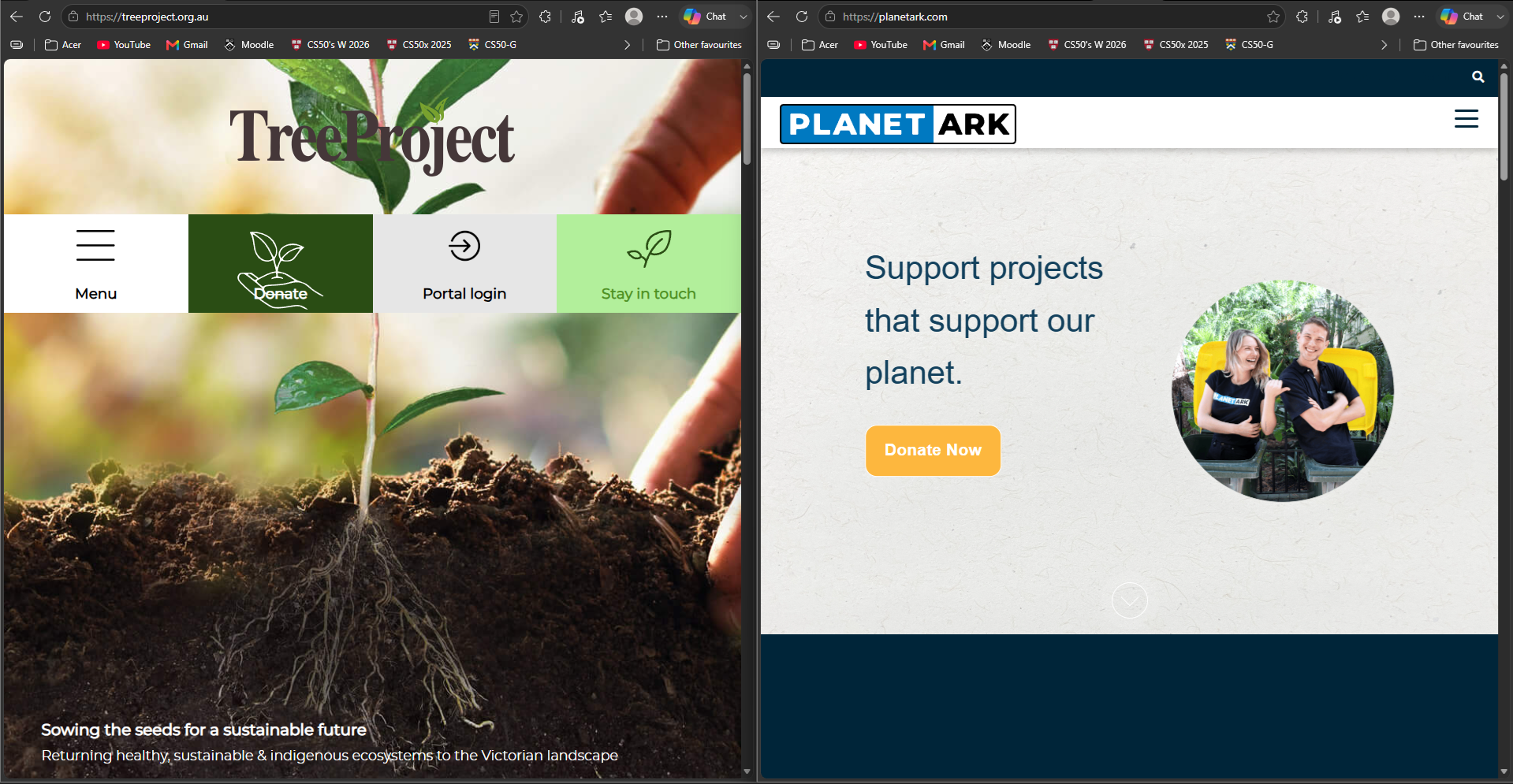Open the three-dot settings menu in TreeProject window
Viewport: 1513px width, 784px height.
coord(662,17)
